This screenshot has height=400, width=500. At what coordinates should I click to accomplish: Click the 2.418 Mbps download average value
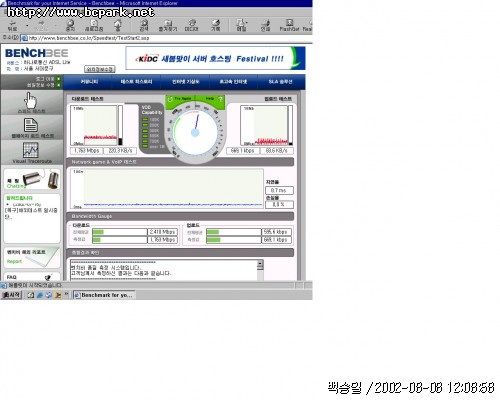point(162,232)
